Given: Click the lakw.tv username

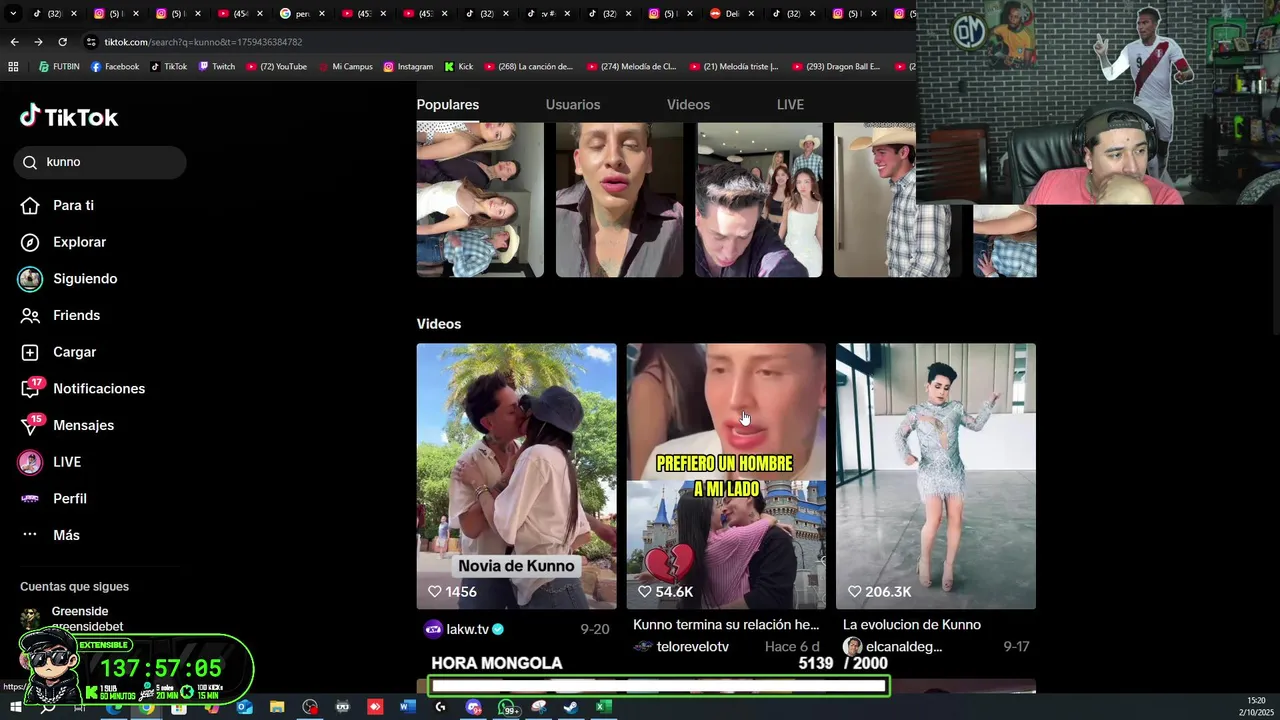Looking at the screenshot, I should coord(467,629).
